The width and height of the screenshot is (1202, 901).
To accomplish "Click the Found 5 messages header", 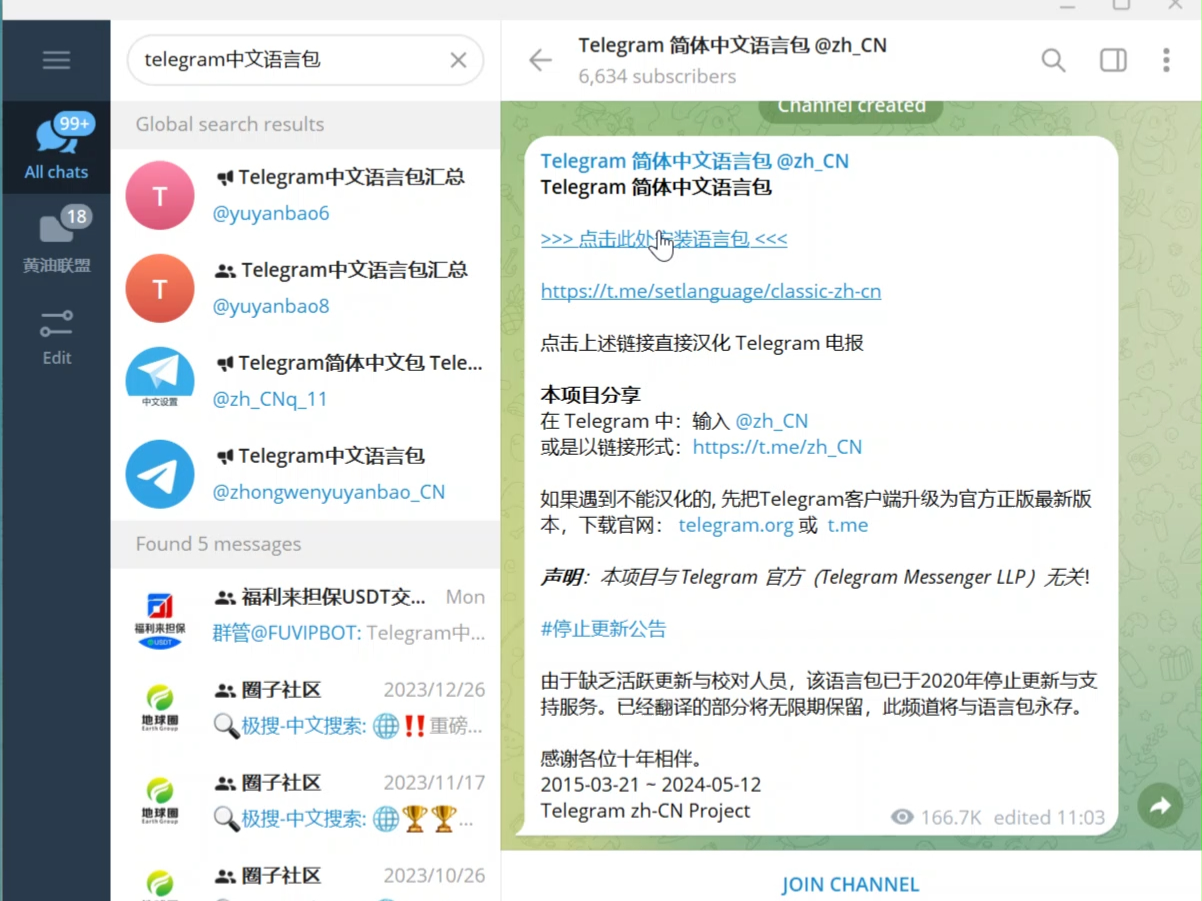I will point(218,544).
